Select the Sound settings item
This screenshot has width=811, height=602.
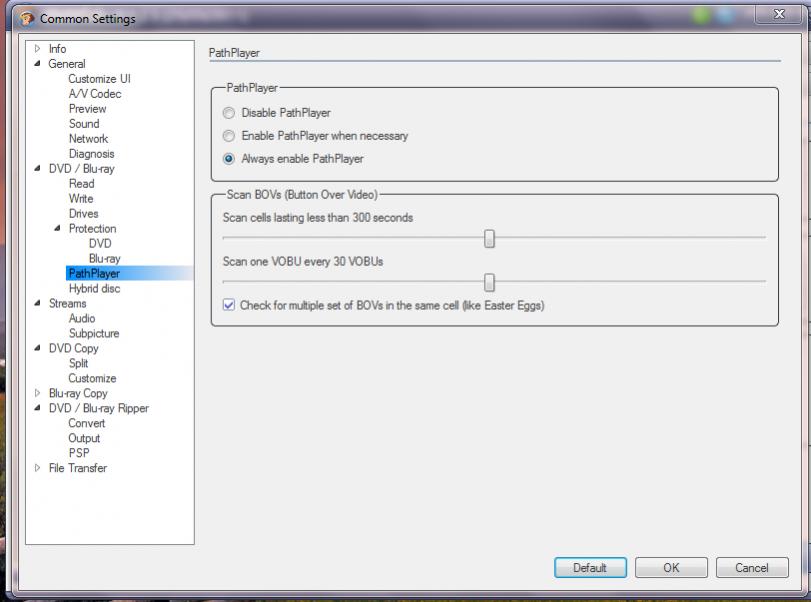coord(84,124)
